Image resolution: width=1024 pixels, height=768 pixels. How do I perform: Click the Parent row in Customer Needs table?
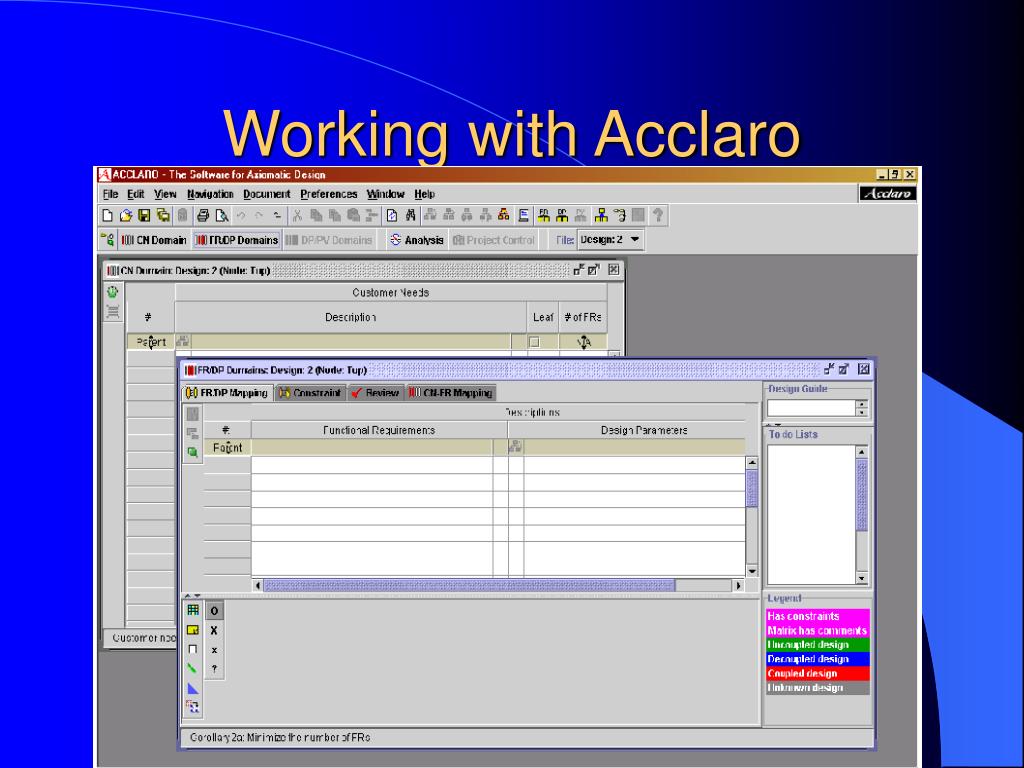(367, 342)
